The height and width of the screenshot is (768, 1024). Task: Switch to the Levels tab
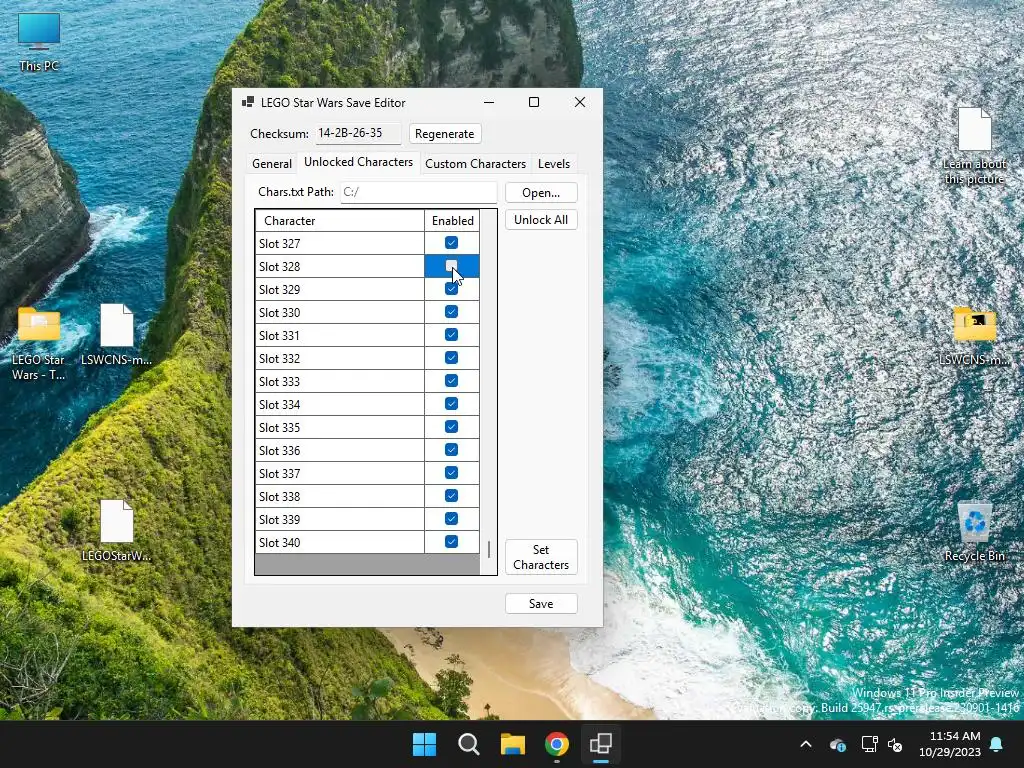(x=554, y=163)
